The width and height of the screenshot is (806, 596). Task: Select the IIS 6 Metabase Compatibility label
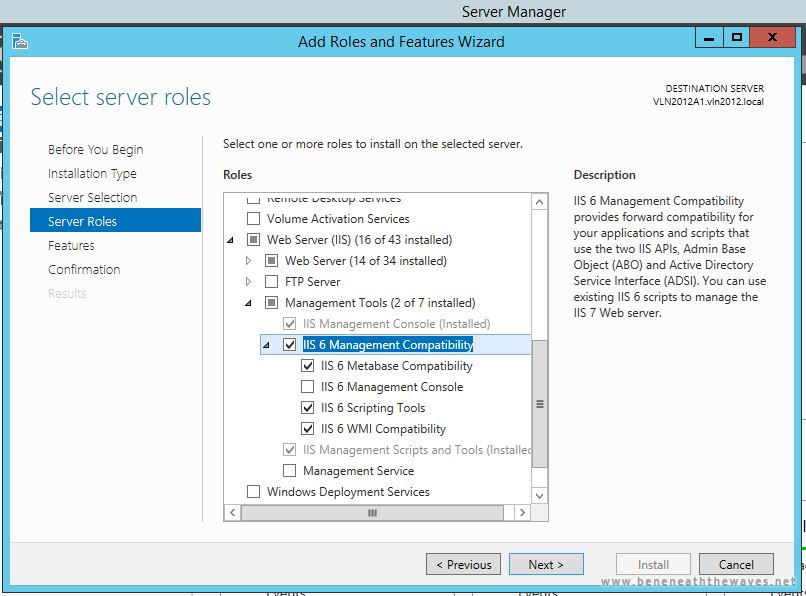[x=396, y=366]
